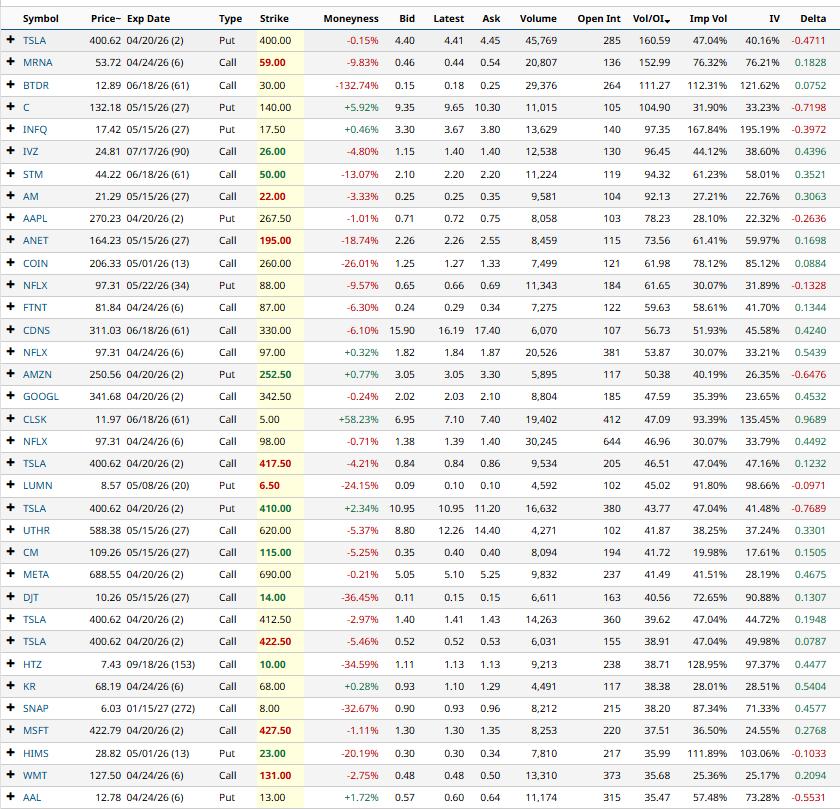Expand the COIN row plus icon
The image size is (840, 809).
(10, 263)
